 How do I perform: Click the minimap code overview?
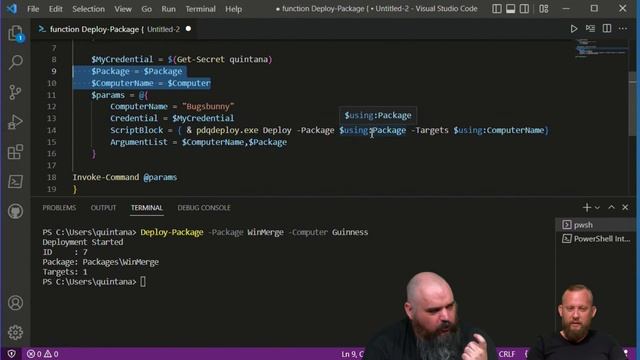click(602, 49)
